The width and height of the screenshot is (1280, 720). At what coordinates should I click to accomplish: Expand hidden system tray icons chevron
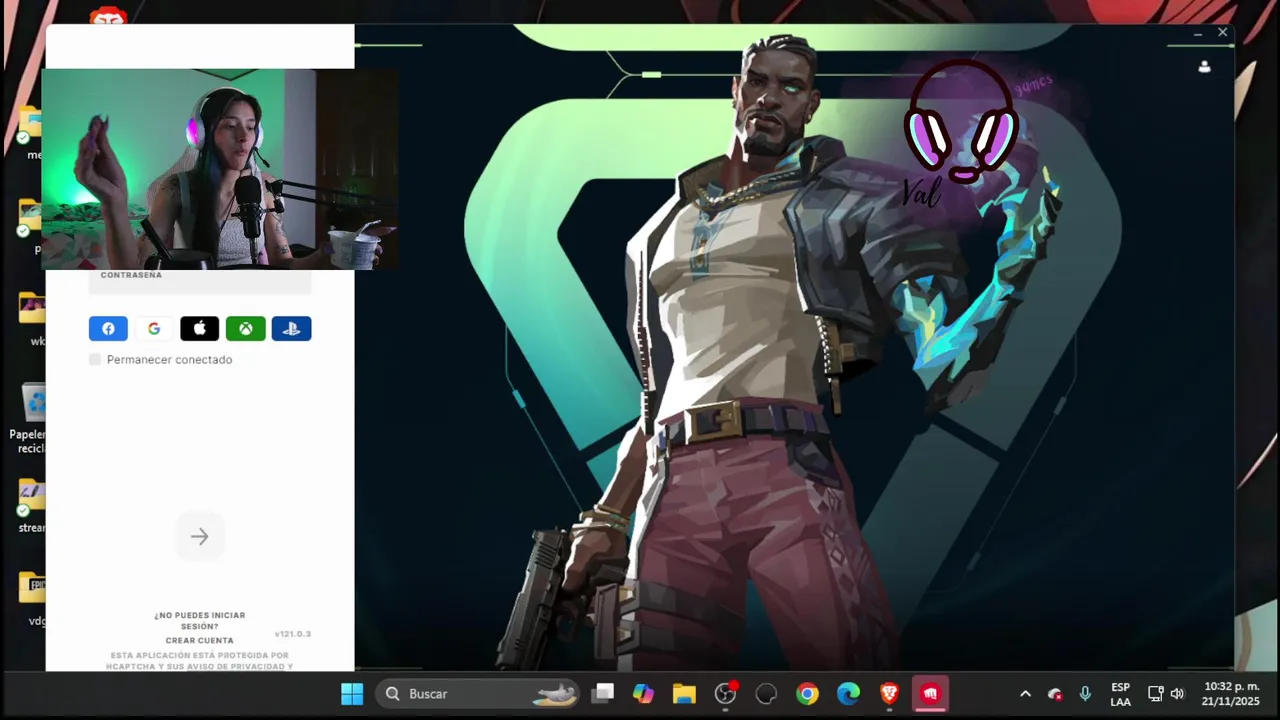click(x=1025, y=694)
